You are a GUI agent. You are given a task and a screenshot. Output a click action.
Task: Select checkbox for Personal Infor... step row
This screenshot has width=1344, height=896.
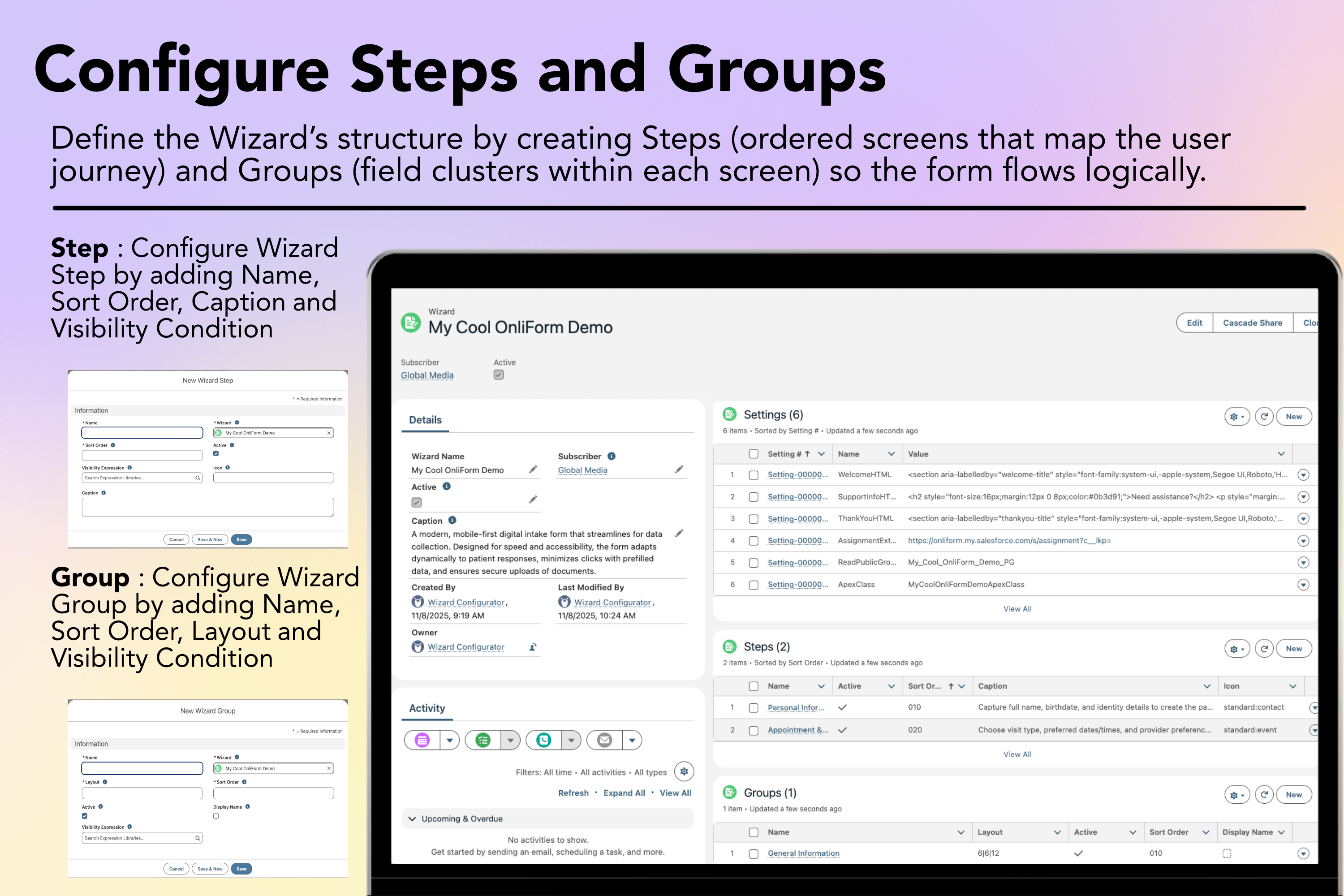(x=754, y=707)
